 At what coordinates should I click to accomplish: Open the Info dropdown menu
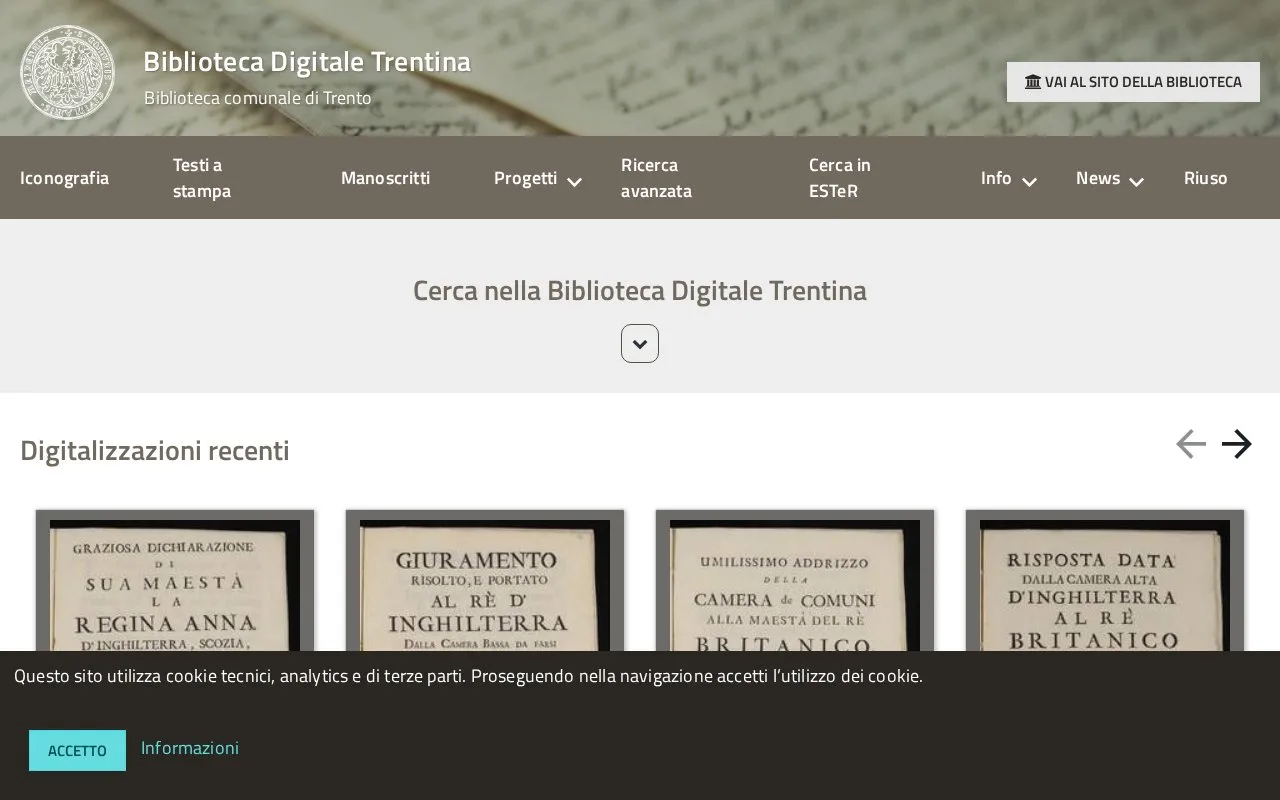point(1008,178)
